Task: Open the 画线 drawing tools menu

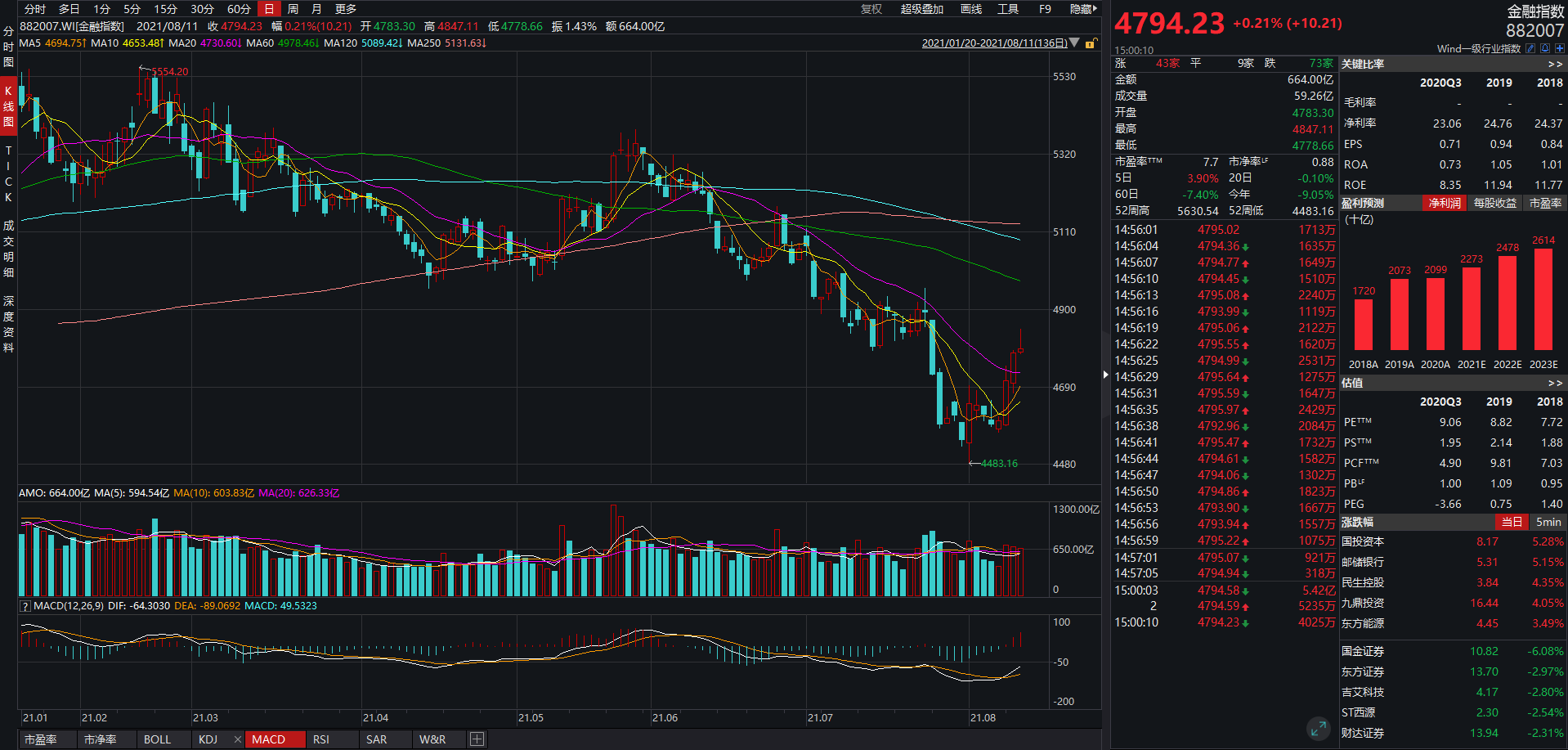Action: pos(971,9)
